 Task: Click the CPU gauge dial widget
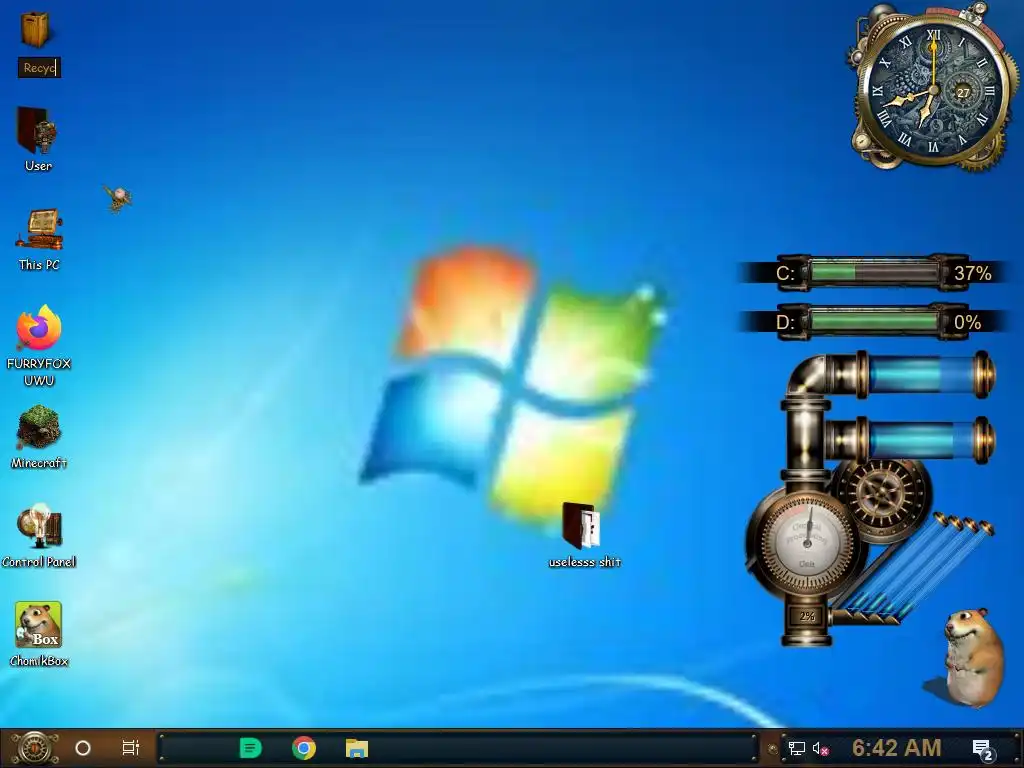pos(807,543)
